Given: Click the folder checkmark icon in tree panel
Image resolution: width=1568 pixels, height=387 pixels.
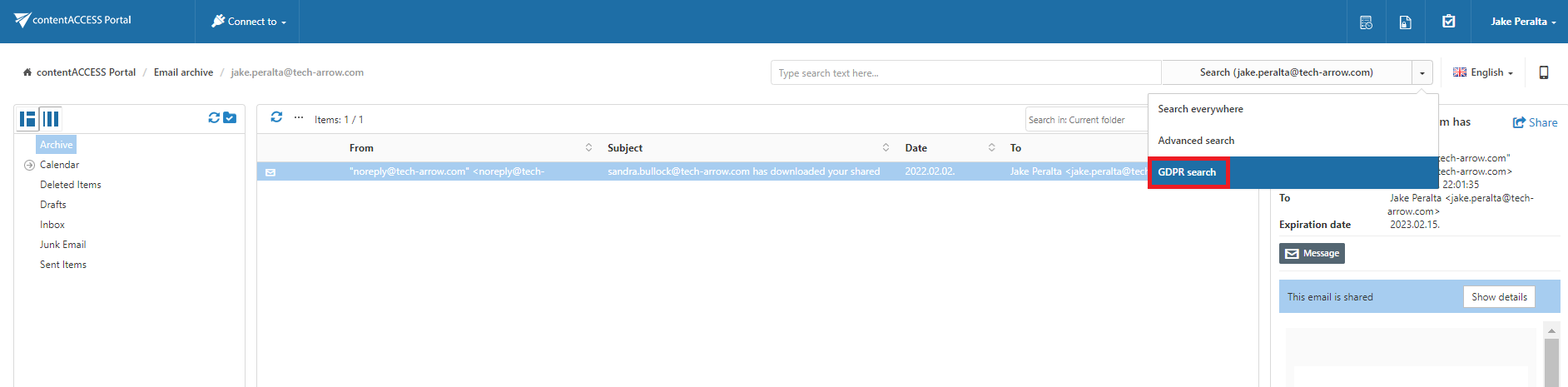Looking at the screenshot, I should point(230,118).
